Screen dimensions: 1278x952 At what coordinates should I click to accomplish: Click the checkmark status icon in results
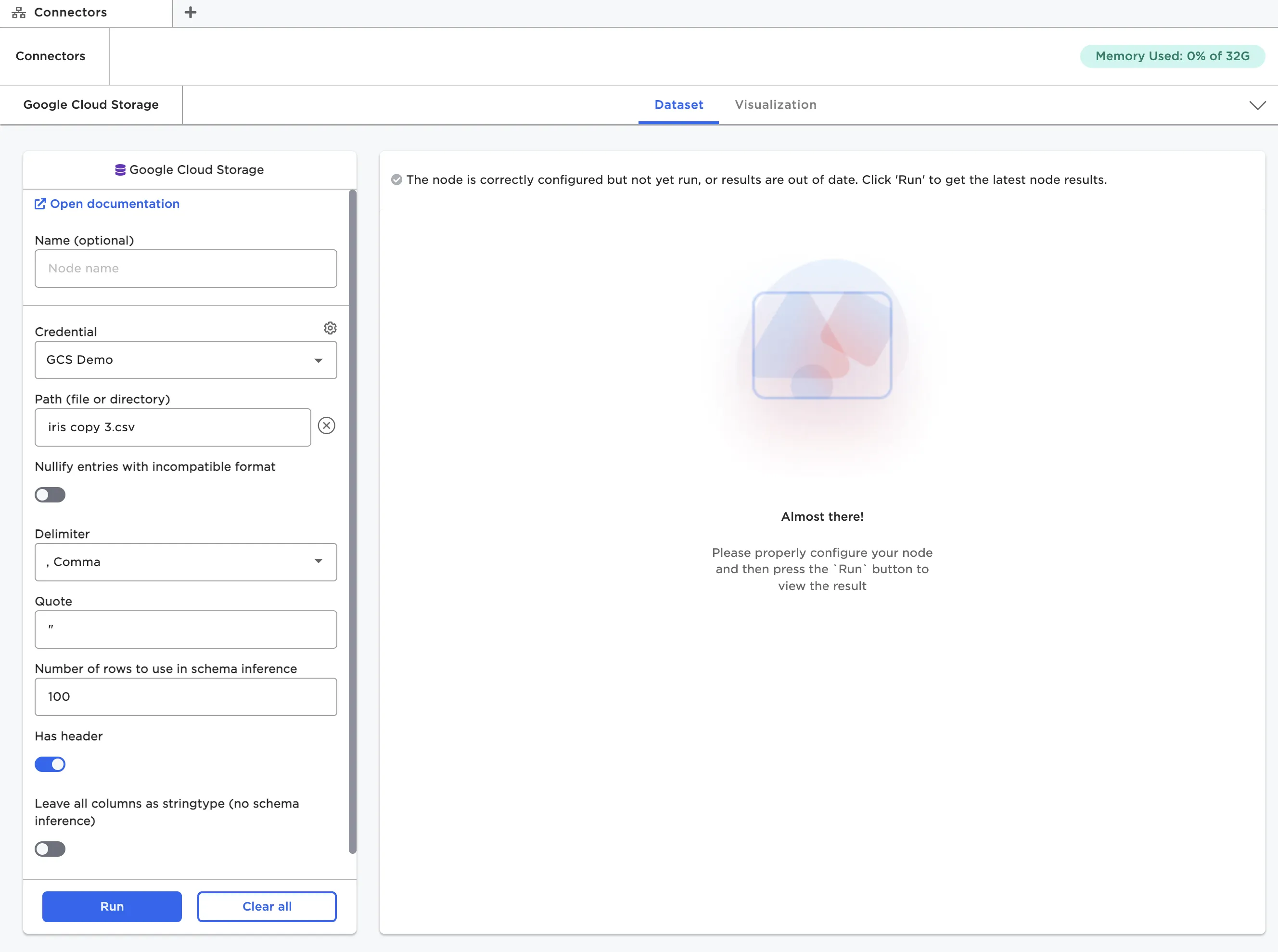coord(396,180)
